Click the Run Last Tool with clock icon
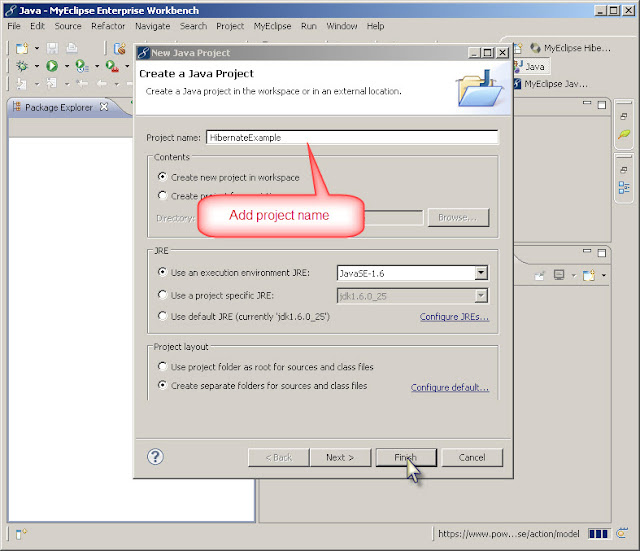The image size is (640, 551). 82,66
